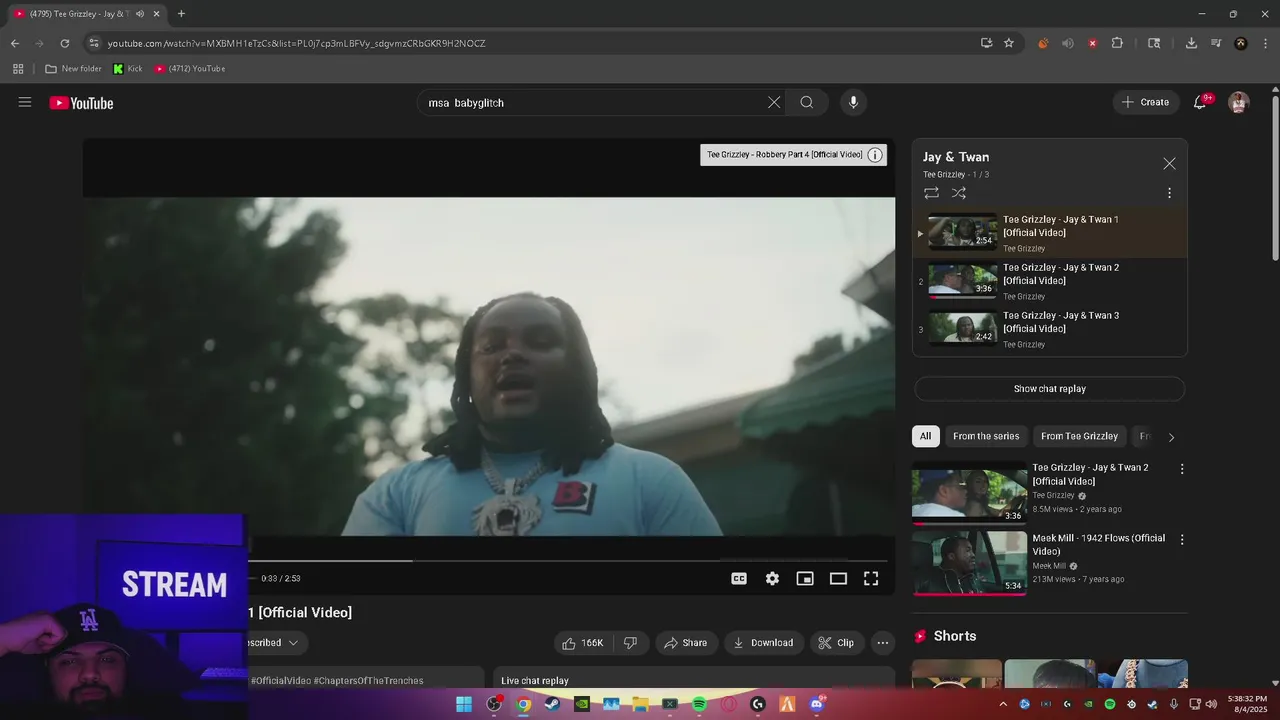Close the Jay & Twan playlist panel
1280x720 pixels.
pyautogui.click(x=1169, y=163)
